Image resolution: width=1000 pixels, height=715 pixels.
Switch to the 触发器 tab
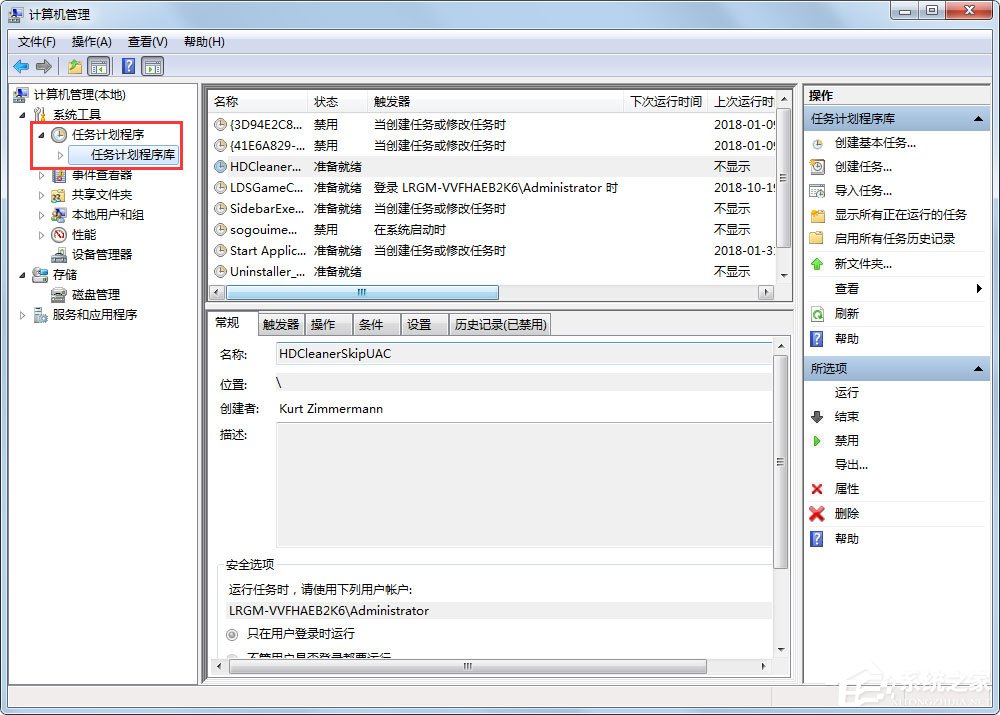pyautogui.click(x=280, y=323)
